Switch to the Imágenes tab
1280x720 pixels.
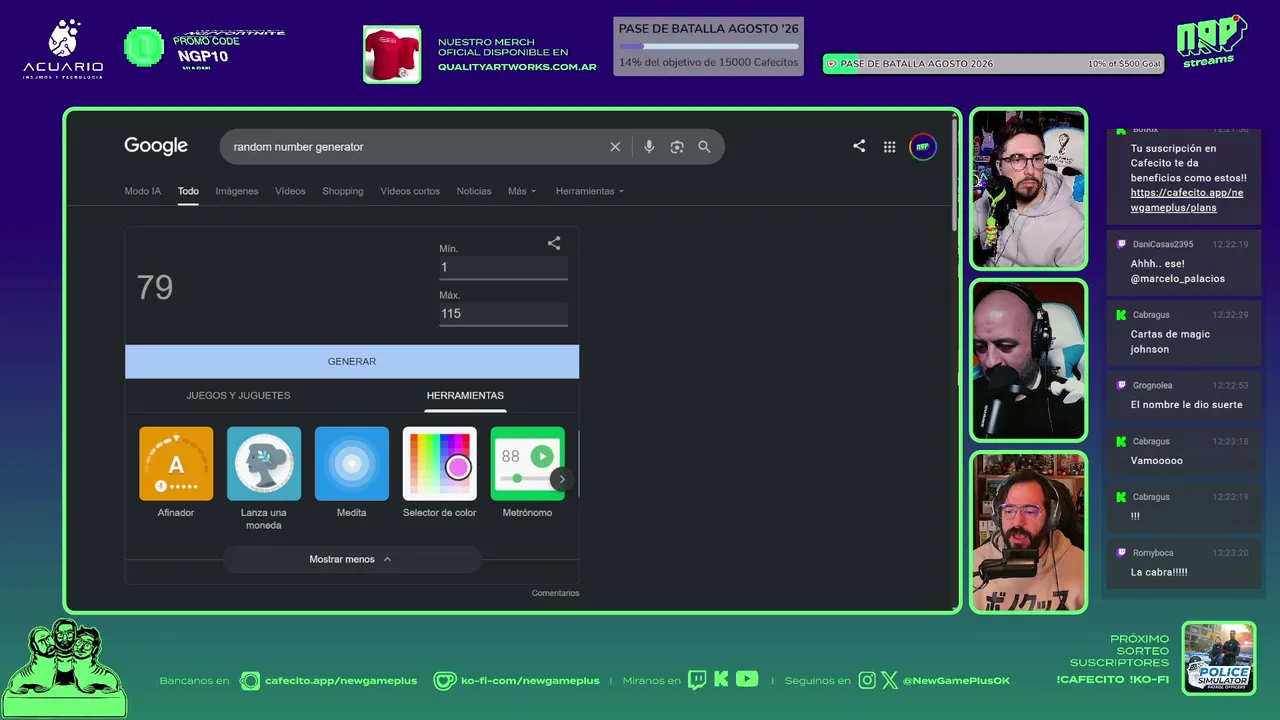[x=237, y=191]
